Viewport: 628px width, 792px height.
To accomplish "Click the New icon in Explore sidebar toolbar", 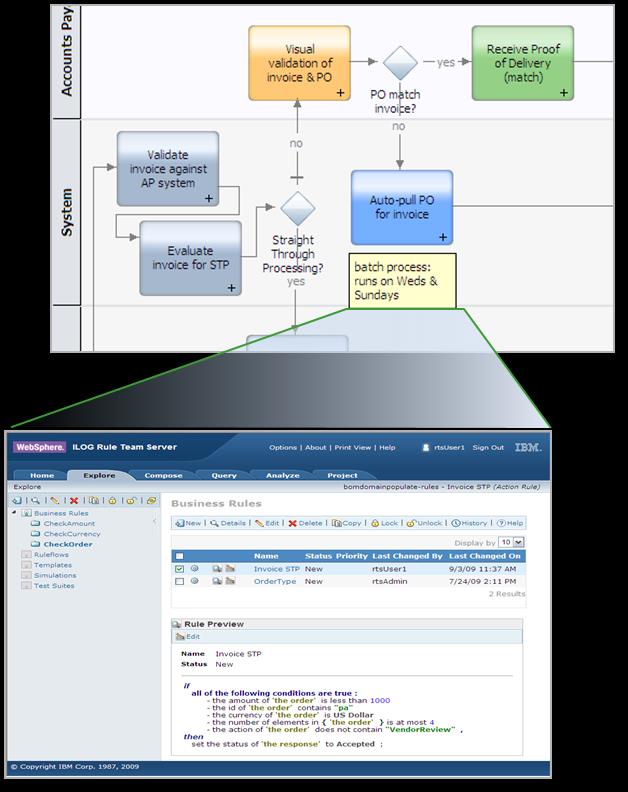I will 18,501.
